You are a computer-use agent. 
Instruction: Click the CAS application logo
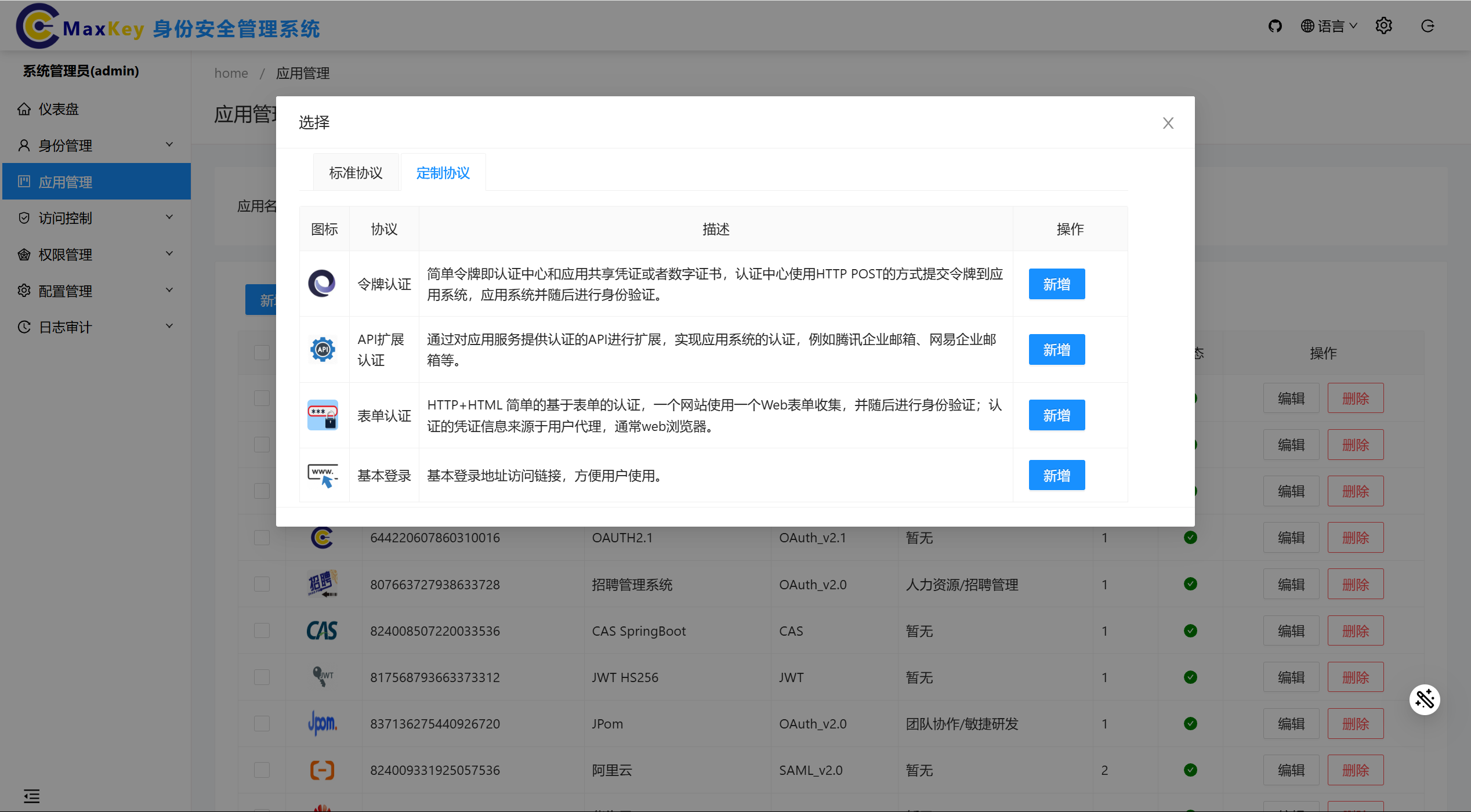click(323, 630)
